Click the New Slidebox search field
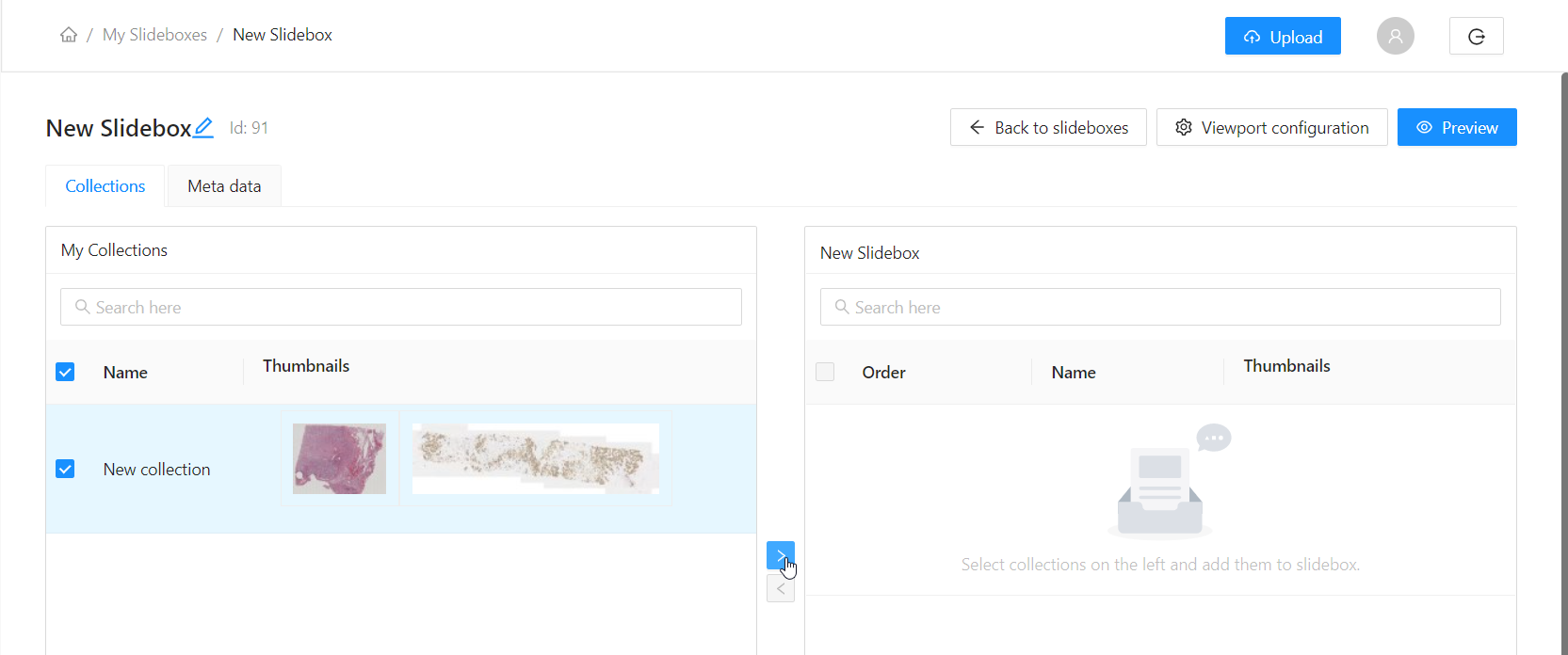1568x655 pixels. [x=1160, y=307]
